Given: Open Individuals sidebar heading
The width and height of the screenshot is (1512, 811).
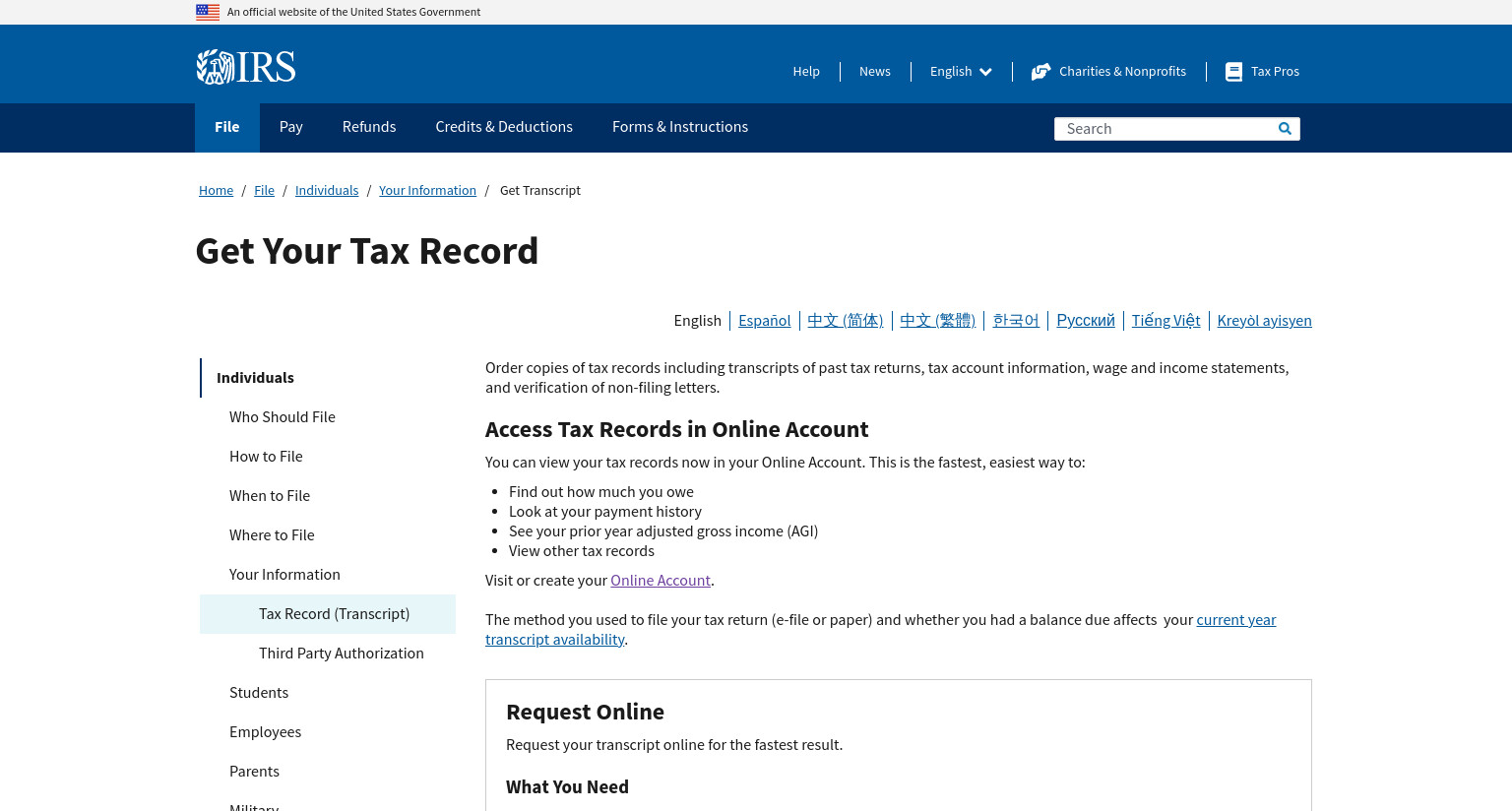Looking at the screenshot, I should [x=255, y=378].
